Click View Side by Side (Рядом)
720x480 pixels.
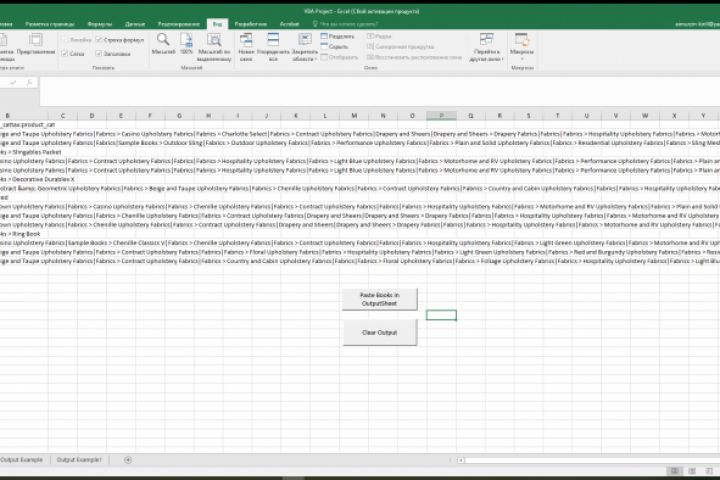(x=379, y=36)
